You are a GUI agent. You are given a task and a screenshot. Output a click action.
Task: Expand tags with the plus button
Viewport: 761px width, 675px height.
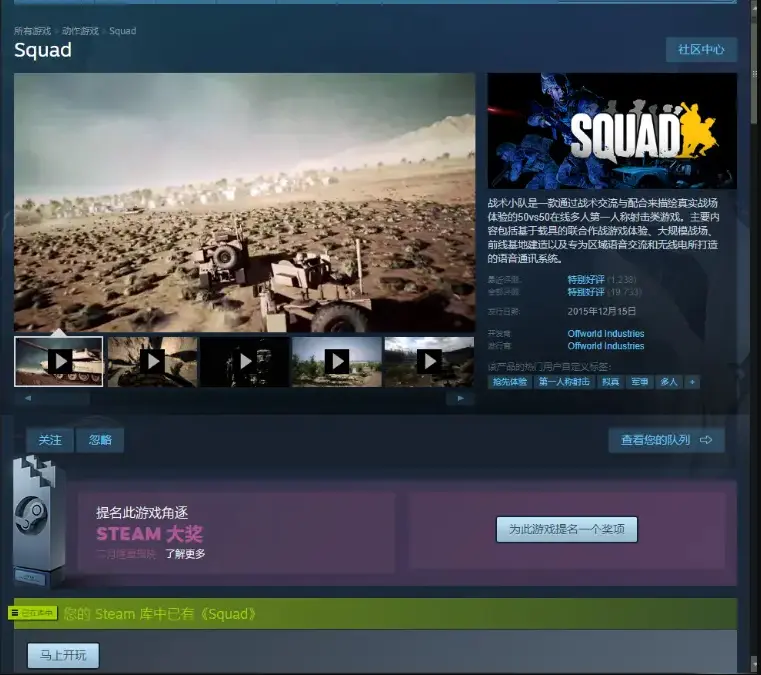(692, 382)
